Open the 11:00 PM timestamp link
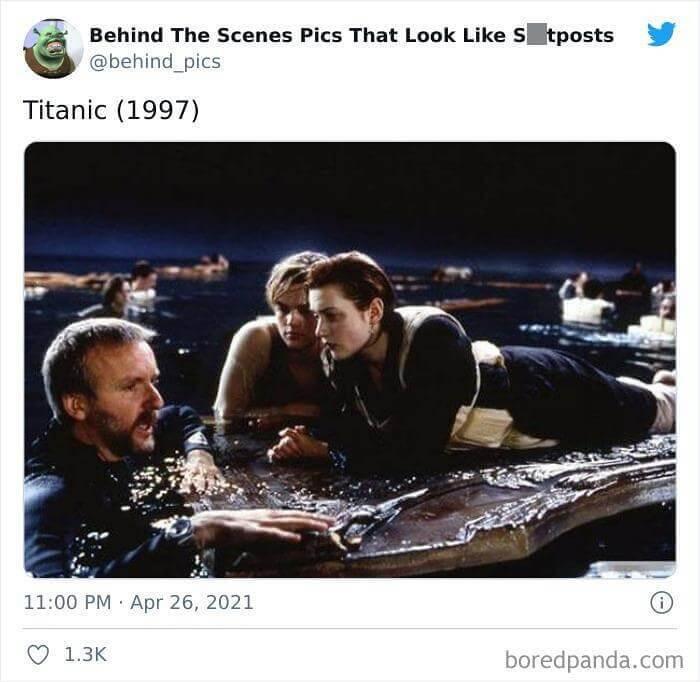This screenshot has height=682, width=700. 67,602
